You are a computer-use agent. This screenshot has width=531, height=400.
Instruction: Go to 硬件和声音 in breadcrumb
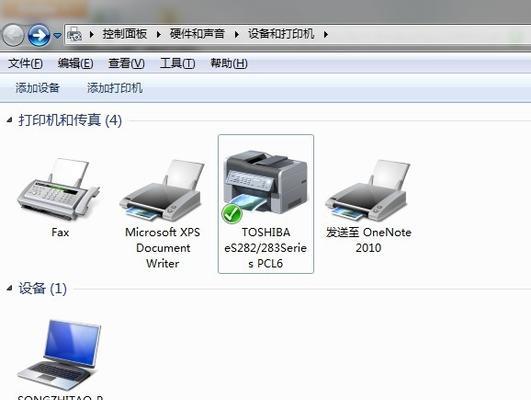click(x=197, y=34)
